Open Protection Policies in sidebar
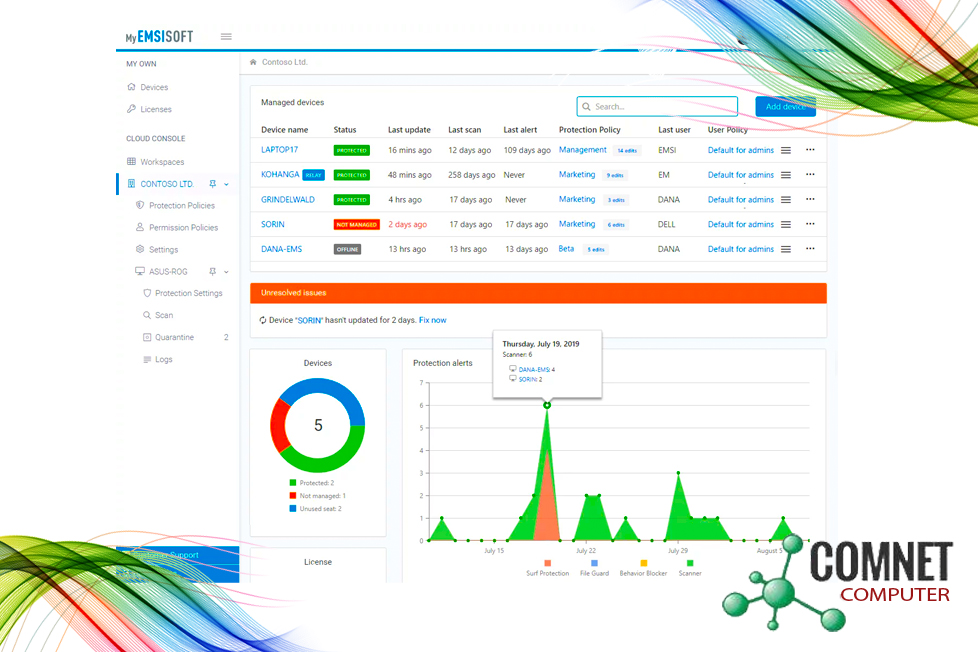This screenshot has height=652, width=978. tap(181, 206)
